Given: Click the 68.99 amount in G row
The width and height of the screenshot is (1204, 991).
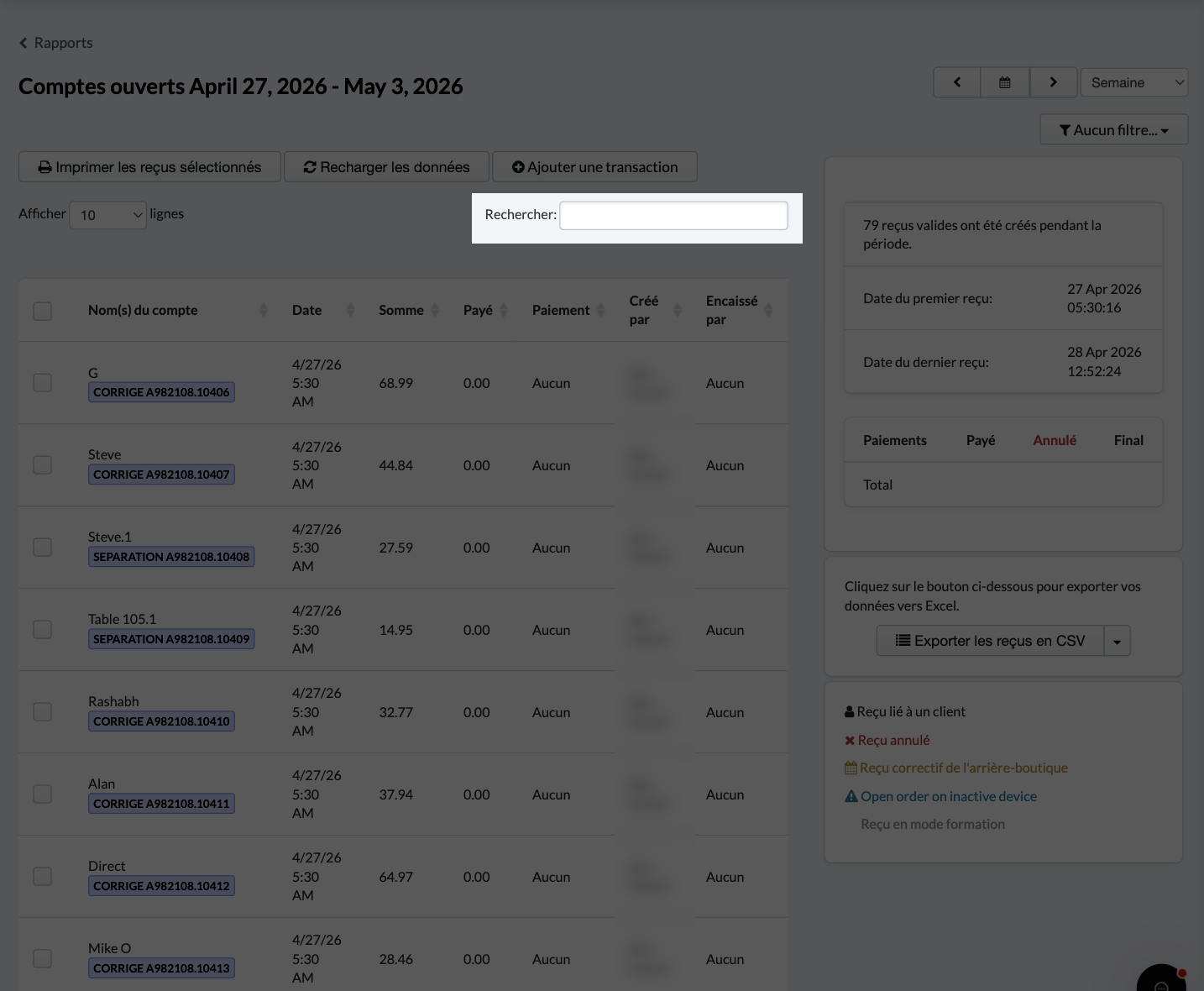Looking at the screenshot, I should tap(396, 383).
